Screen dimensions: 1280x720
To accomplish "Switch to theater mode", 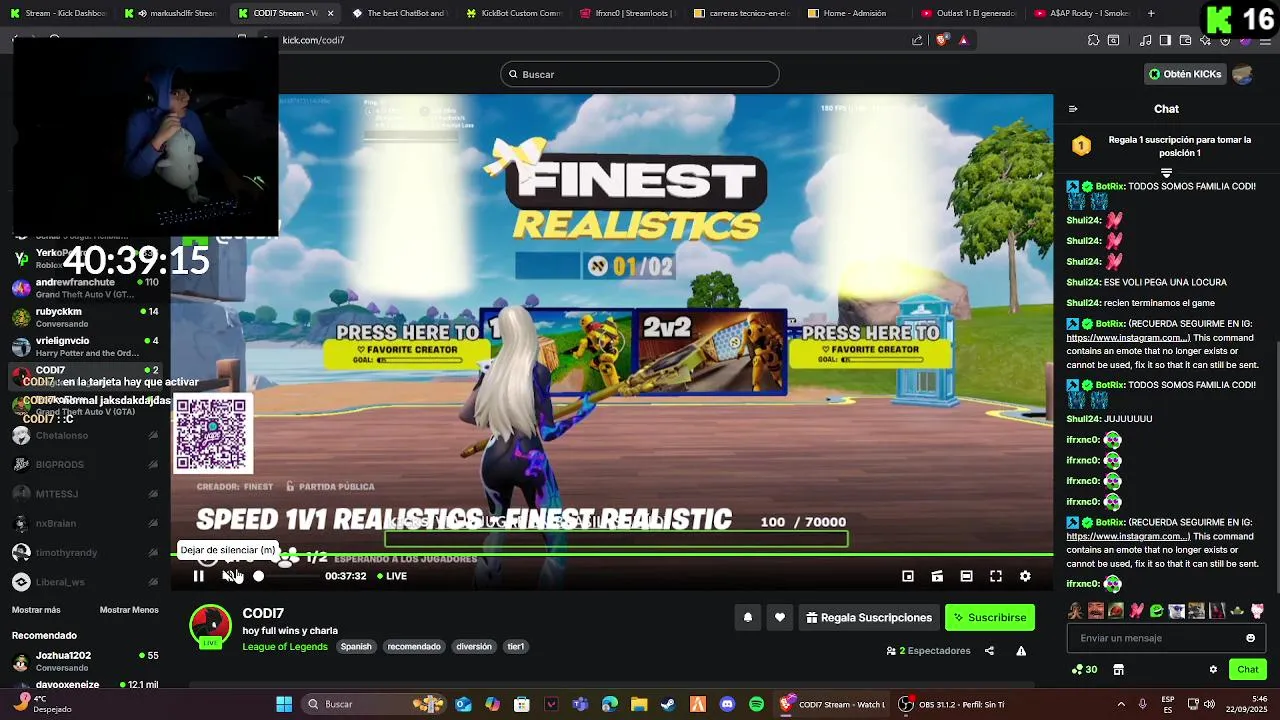I will 966,576.
